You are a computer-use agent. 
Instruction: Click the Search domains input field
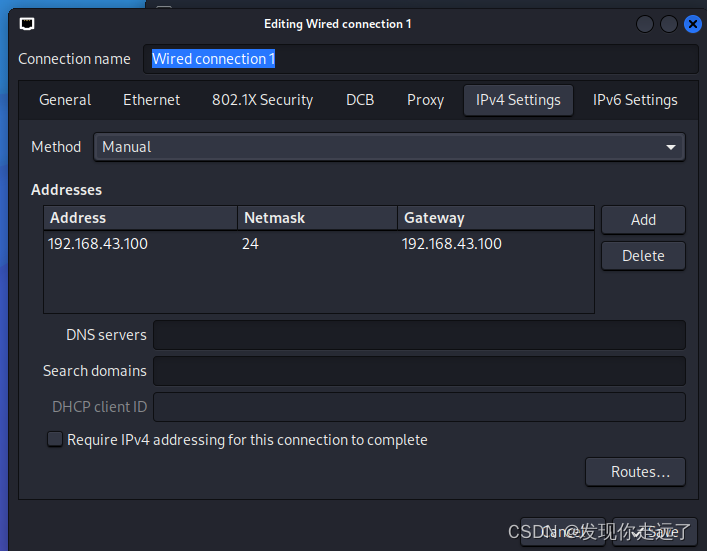coord(419,371)
